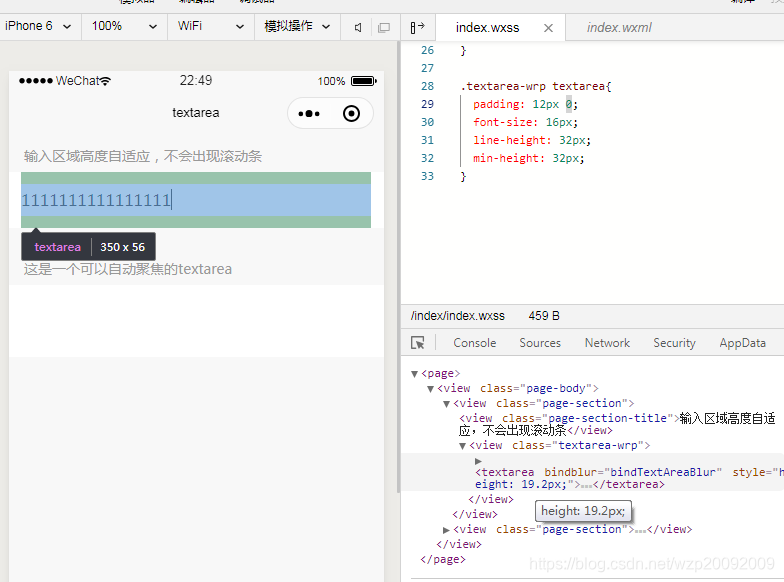Click the simulator textarea page title
This screenshot has height=582, width=784.
pyautogui.click(x=196, y=112)
